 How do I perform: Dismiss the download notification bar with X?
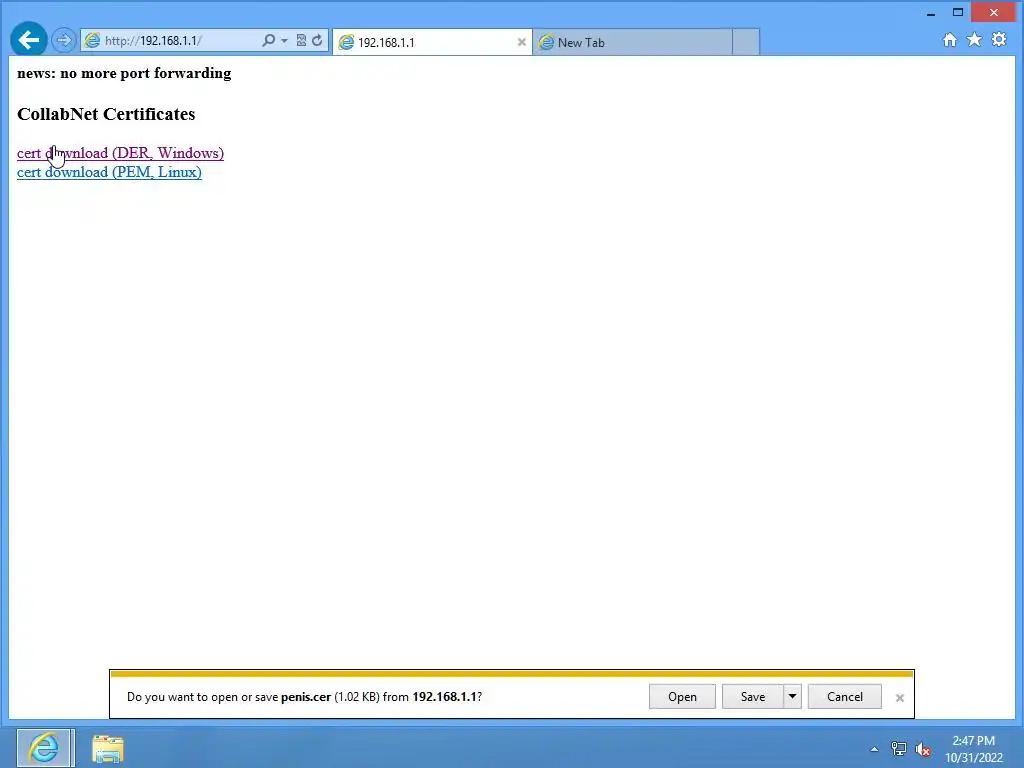pyautogui.click(x=899, y=698)
